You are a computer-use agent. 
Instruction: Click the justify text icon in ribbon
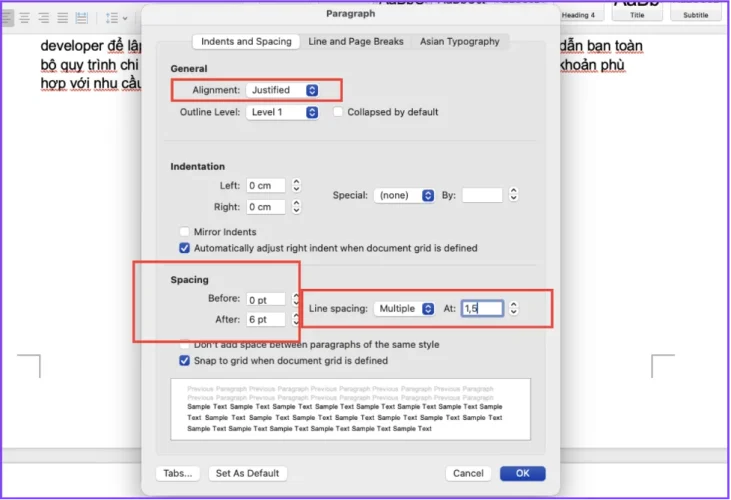tap(63, 18)
